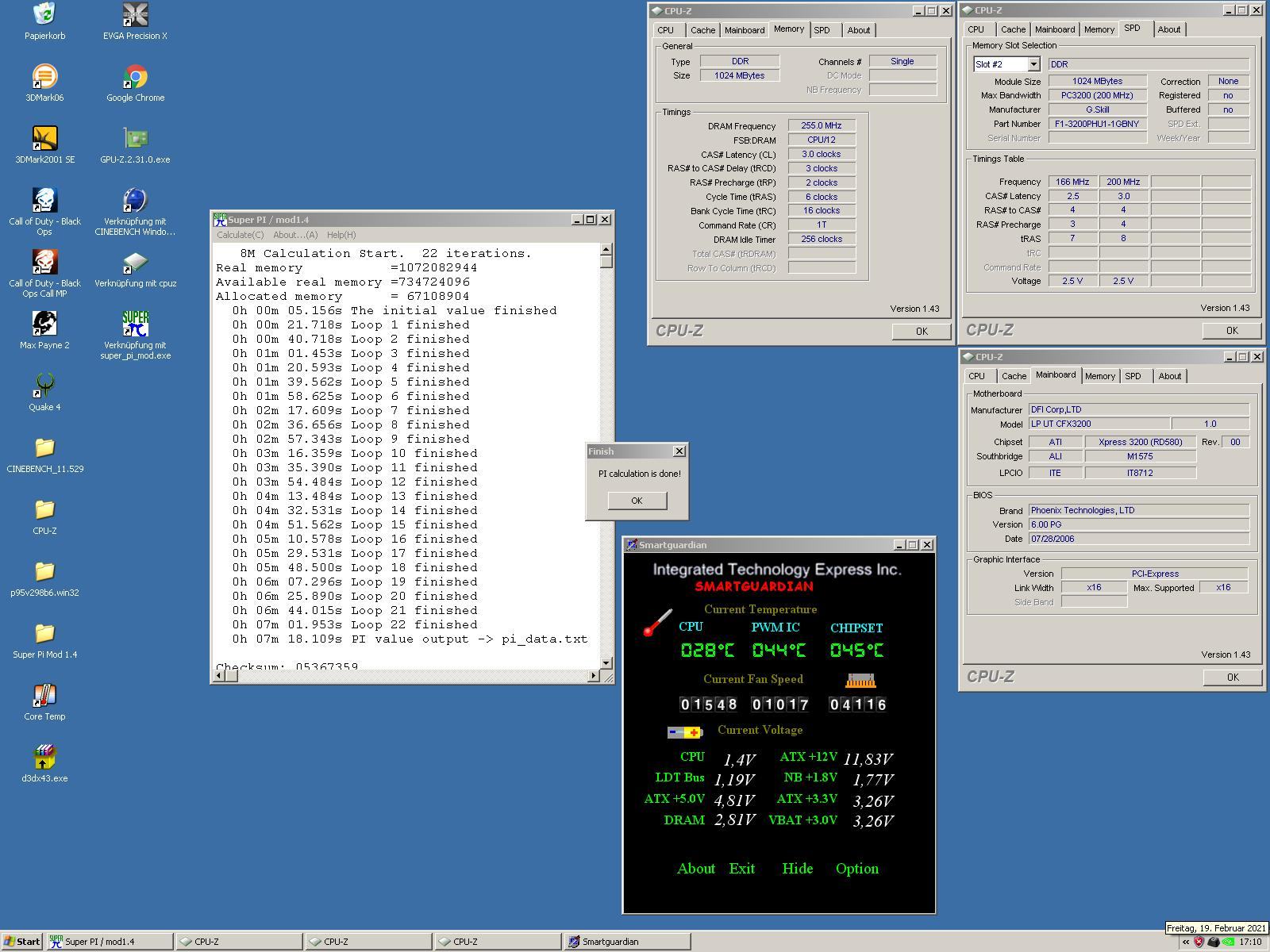The height and width of the screenshot is (952, 1270).
Task: Select Cache tab in Mainboard CPU-Z window
Action: (x=1014, y=376)
